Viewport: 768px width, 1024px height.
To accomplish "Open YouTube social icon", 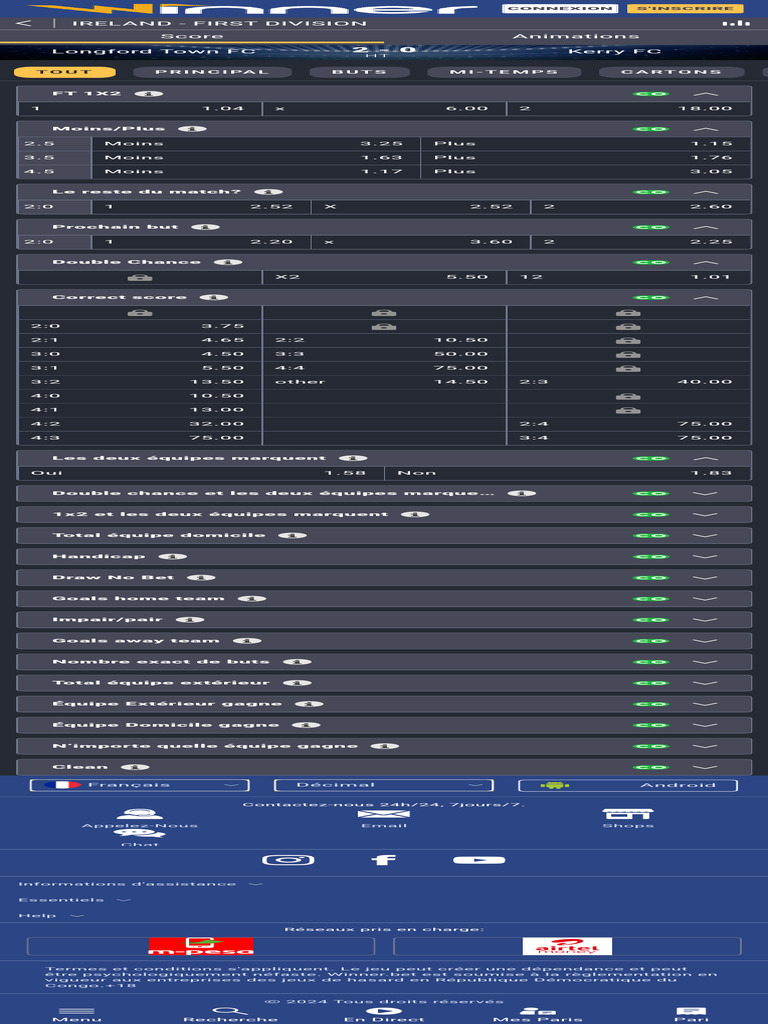I will pos(479,859).
